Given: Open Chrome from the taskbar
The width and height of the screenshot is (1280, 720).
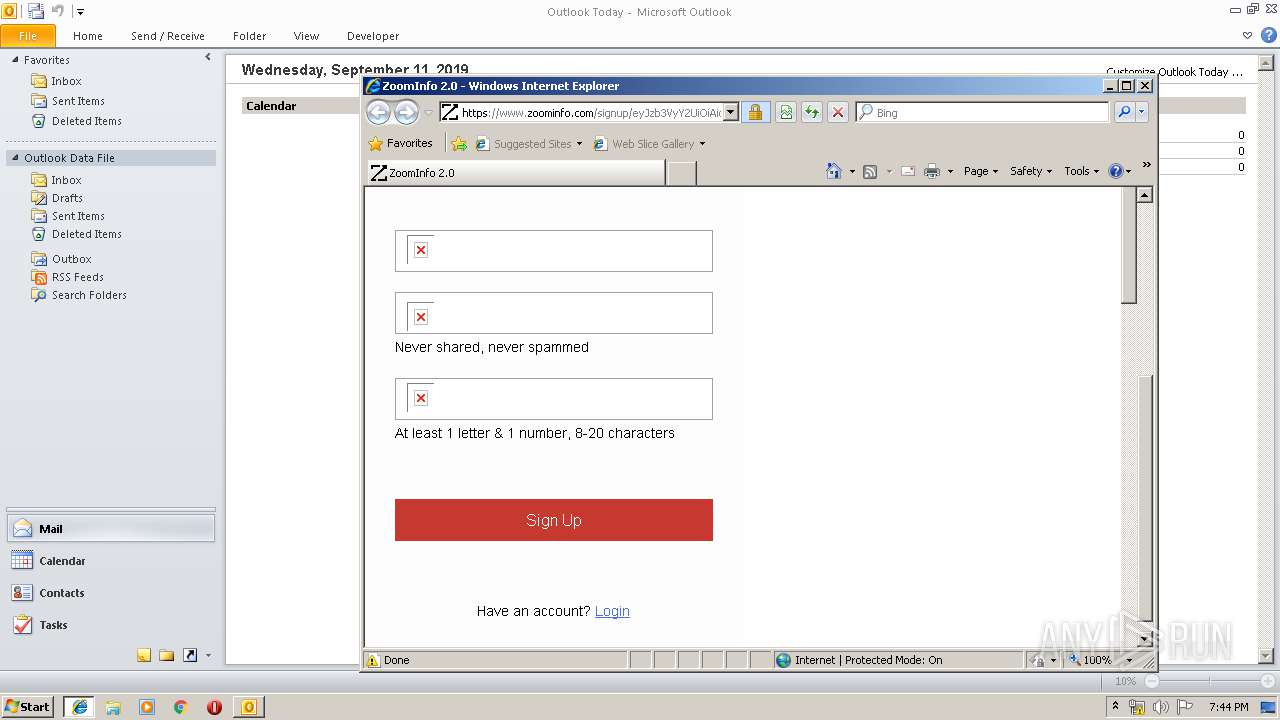Looking at the screenshot, I should click(x=180, y=707).
